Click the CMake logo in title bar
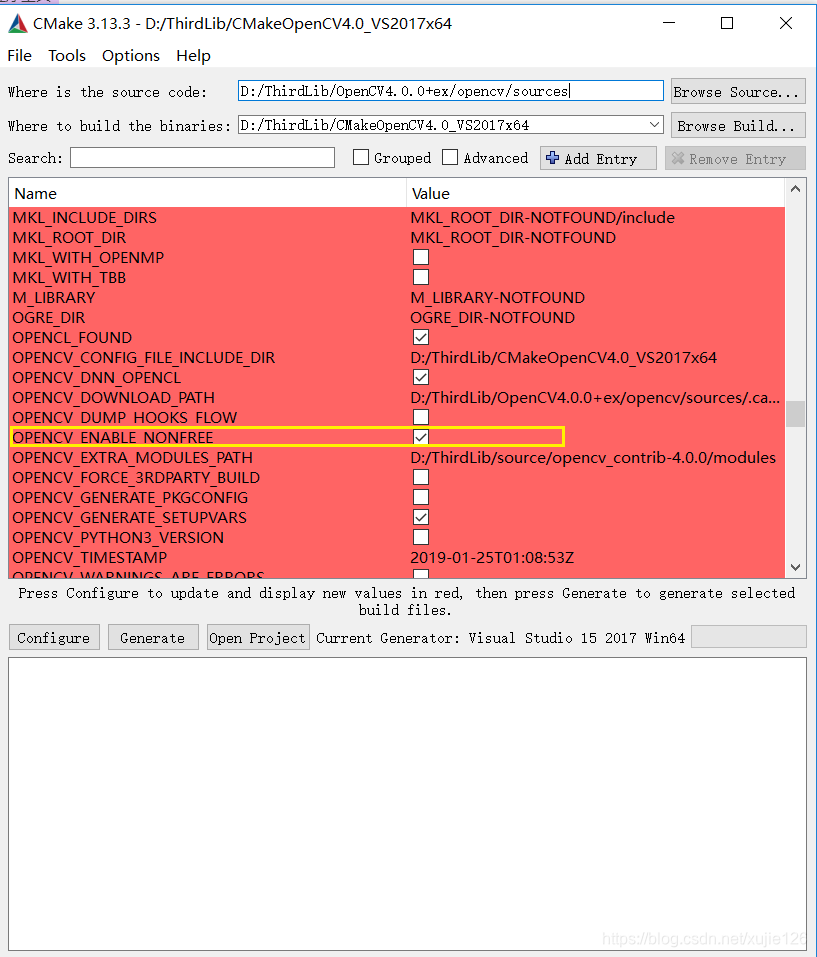 [x=18, y=23]
